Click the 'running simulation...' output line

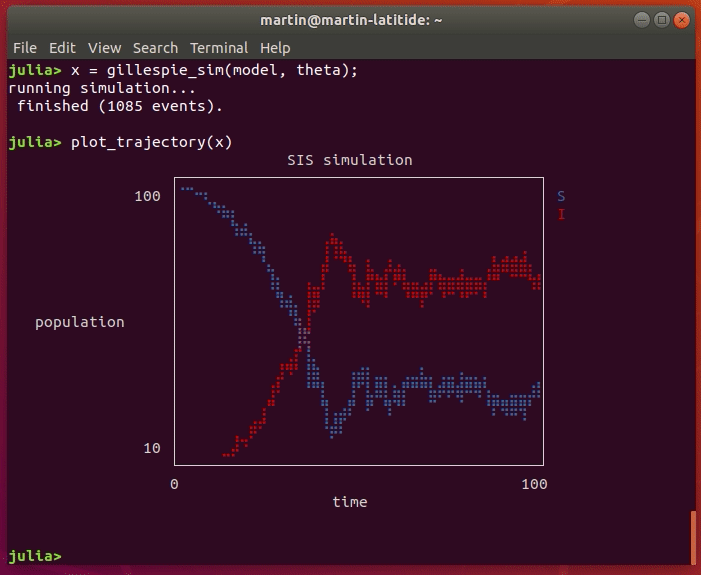tap(102, 88)
